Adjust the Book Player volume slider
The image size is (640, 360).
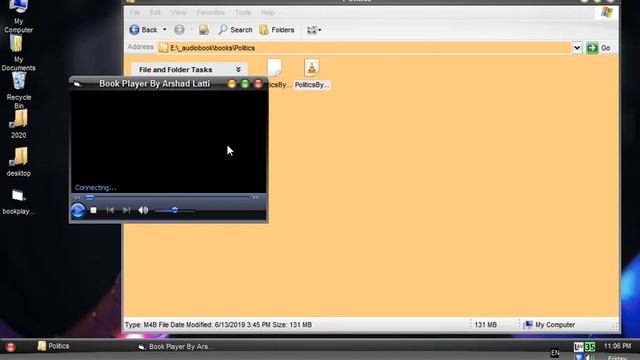175,210
